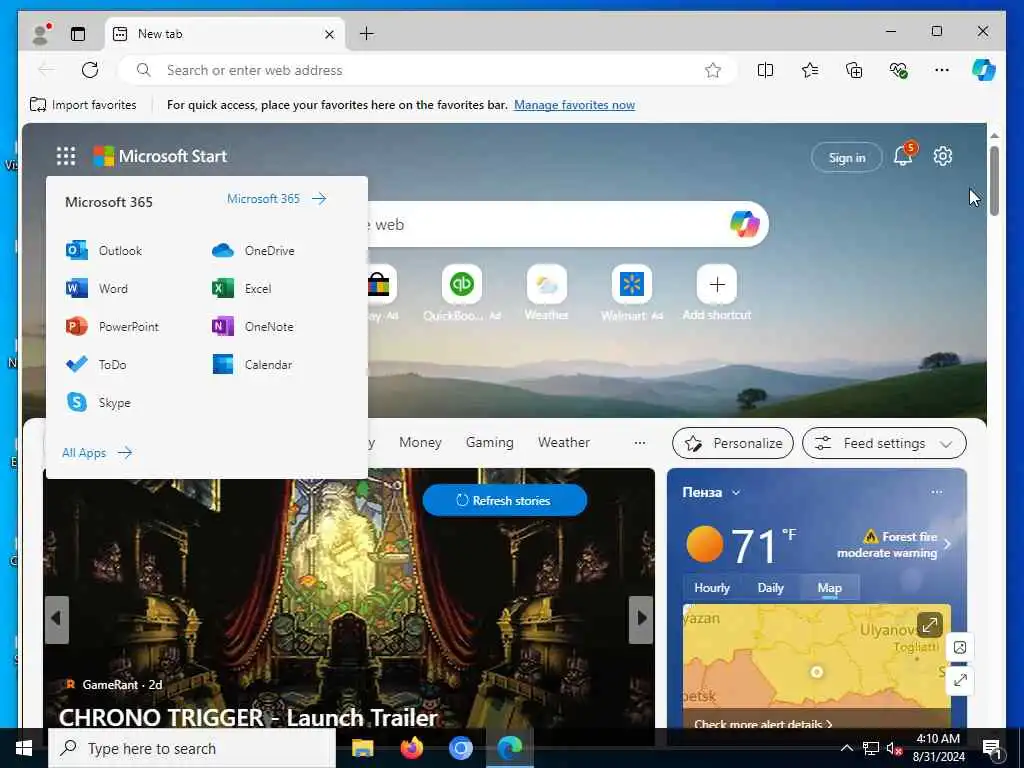Open the notifications bell

(x=904, y=156)
